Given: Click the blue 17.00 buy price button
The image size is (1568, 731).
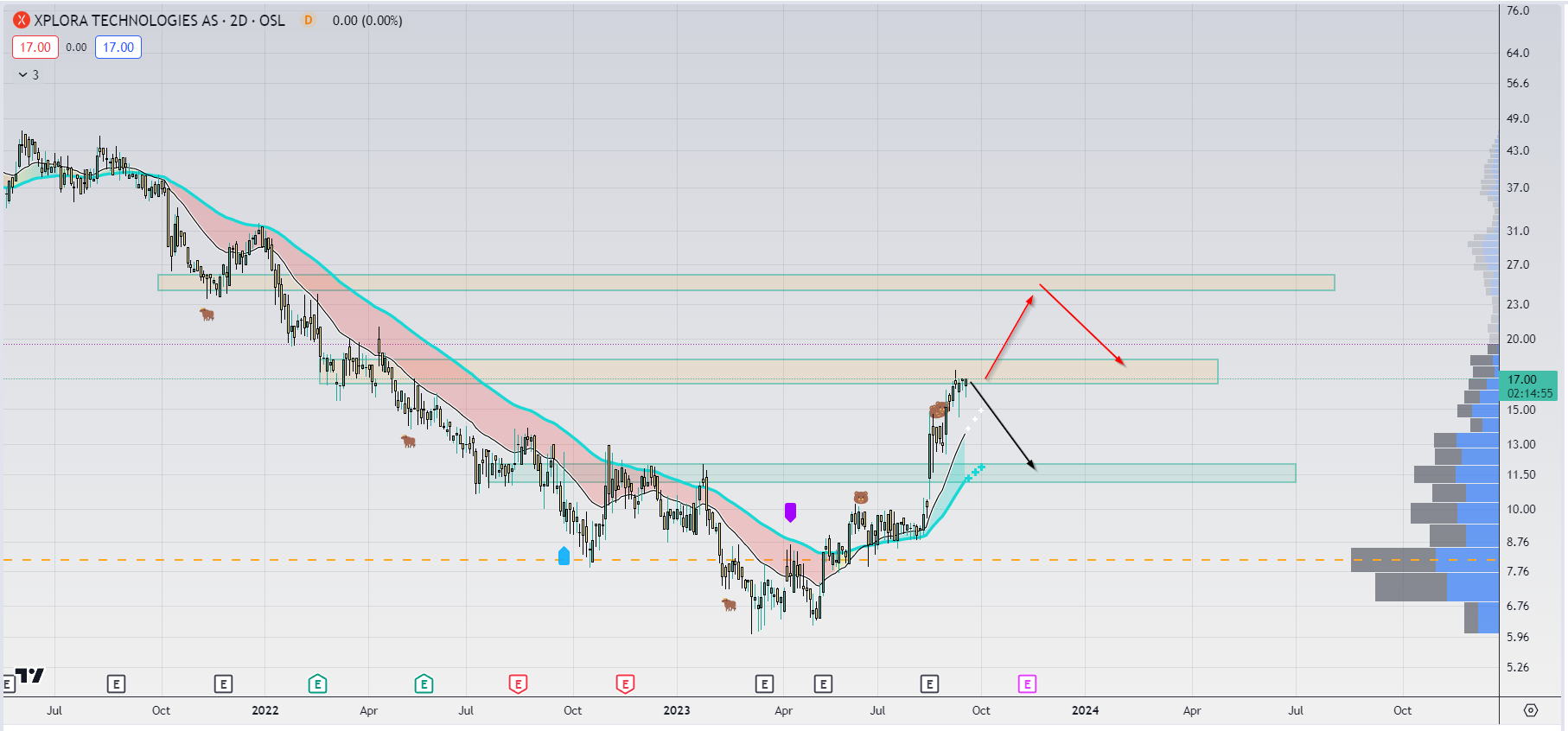Looking at the screenshot, I should [118, 48].
